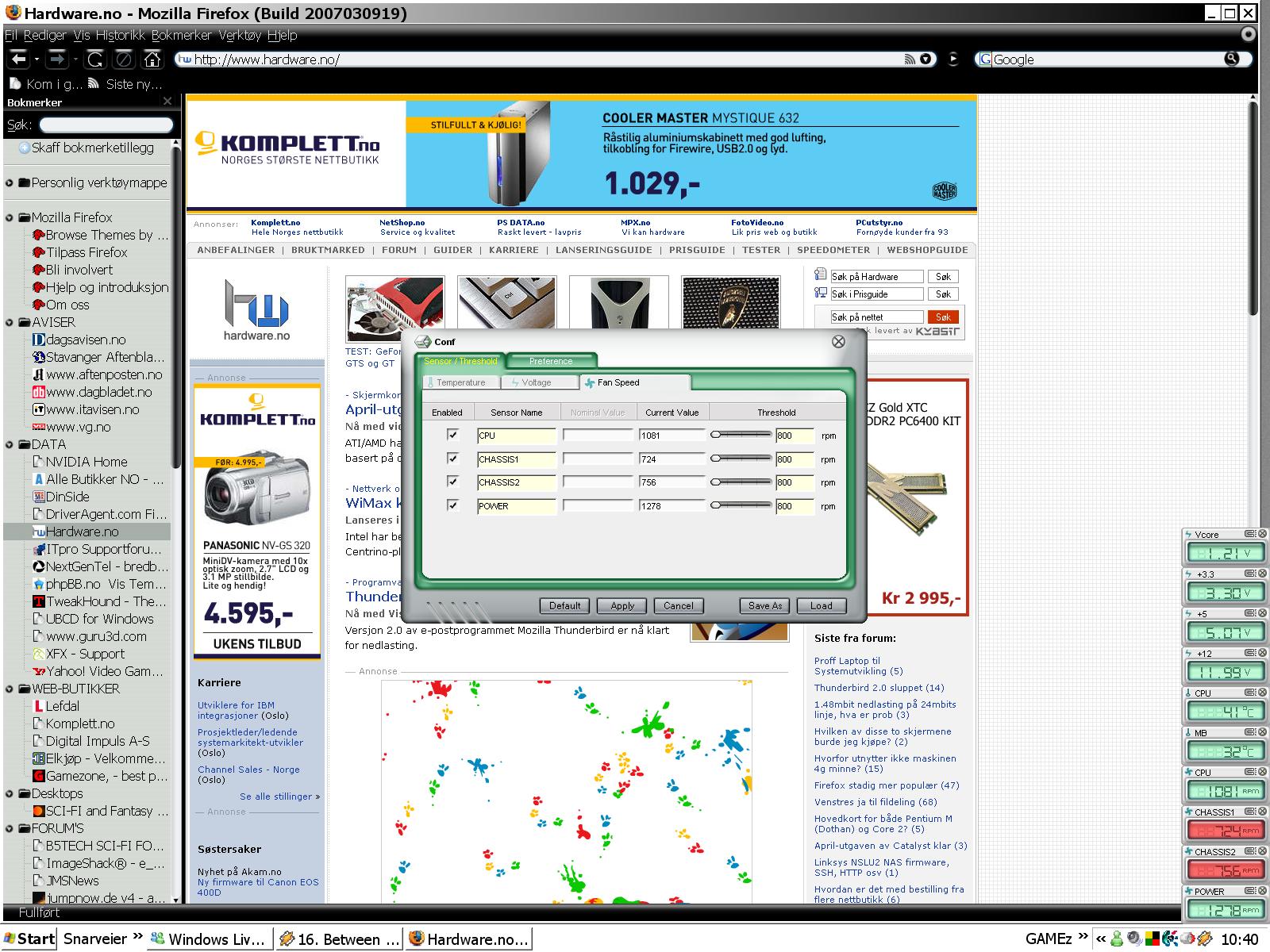This screenshot has width=1270, height=952.
Task: Close the +12 voltage gadget
Action: coord(1262,653)
